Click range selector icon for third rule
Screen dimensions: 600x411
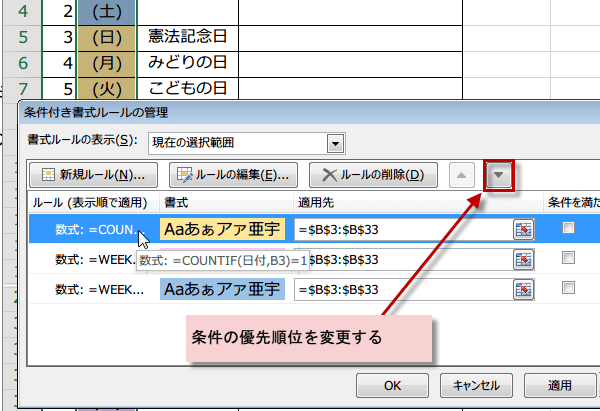point(523,290)
